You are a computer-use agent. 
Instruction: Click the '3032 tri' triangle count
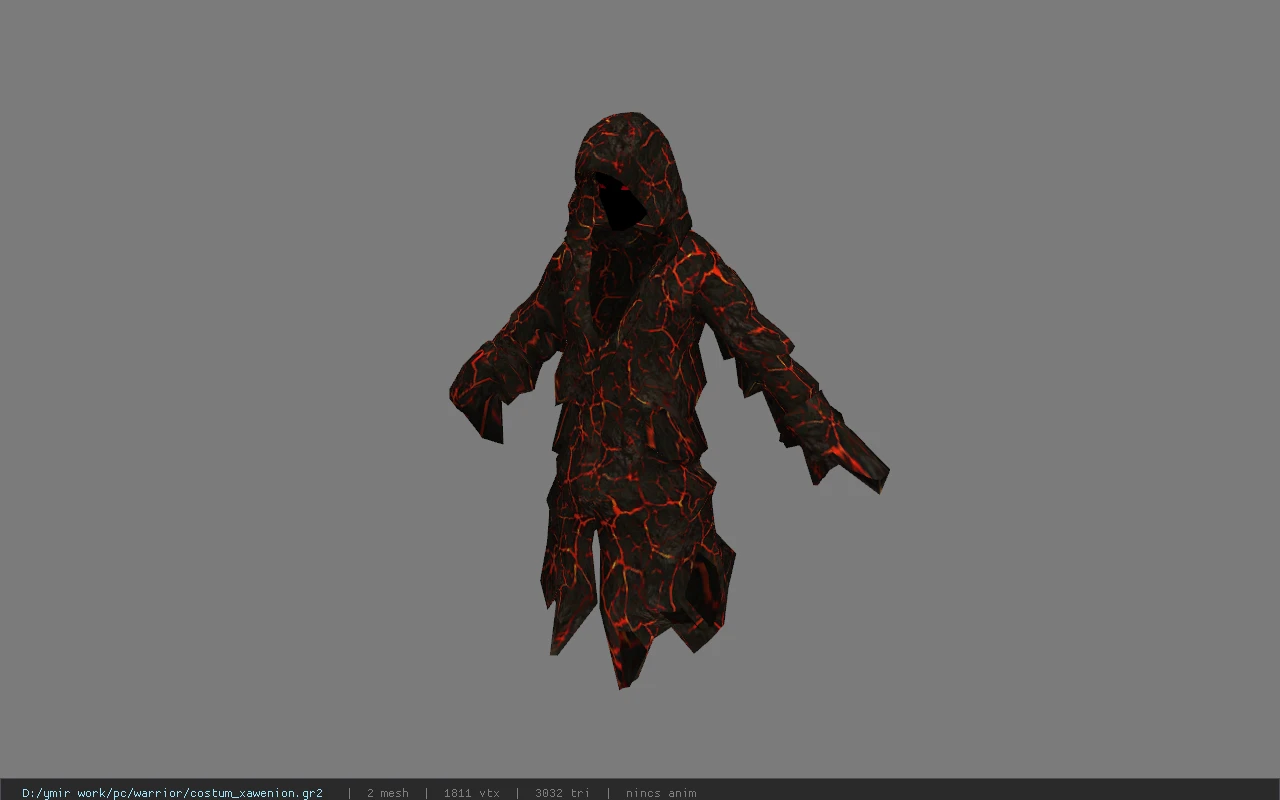tap(562, 793)
